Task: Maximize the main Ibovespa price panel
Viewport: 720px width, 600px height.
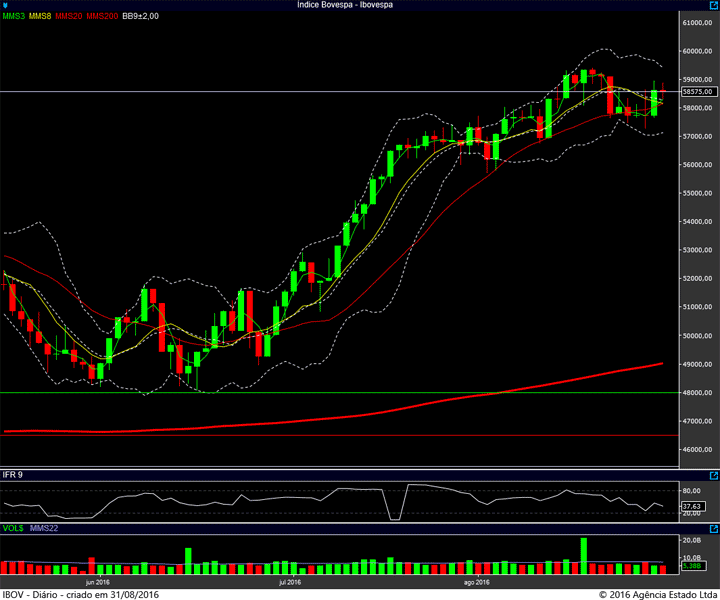Action: [714, 5]
